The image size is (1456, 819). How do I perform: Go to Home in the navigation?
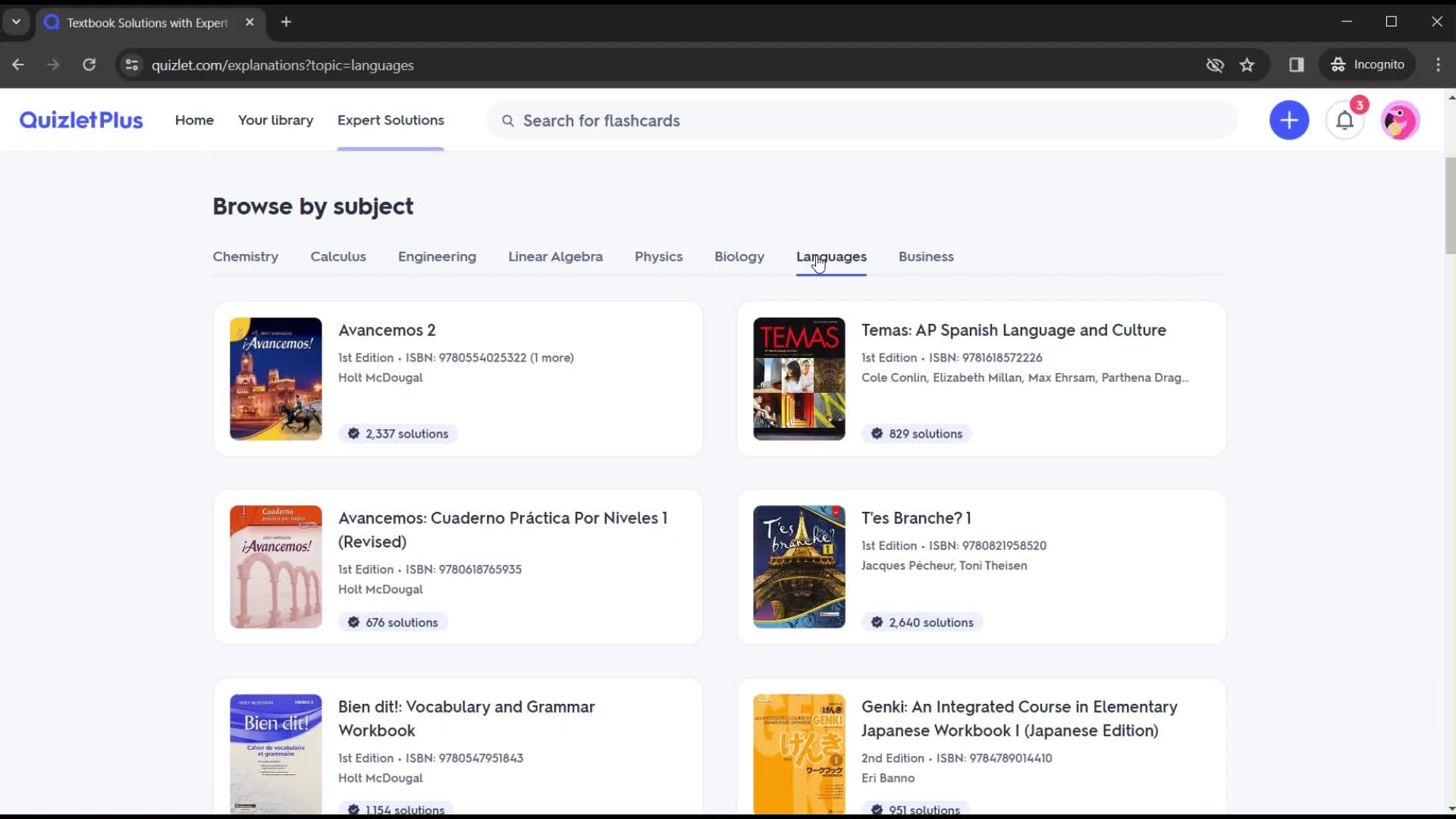point(194,120)
